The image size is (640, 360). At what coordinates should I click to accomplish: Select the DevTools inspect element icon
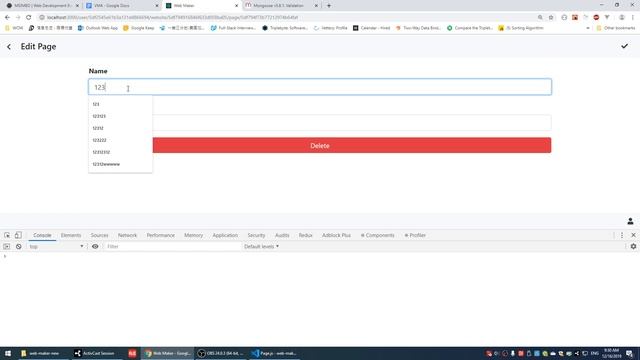pos(7,235)
